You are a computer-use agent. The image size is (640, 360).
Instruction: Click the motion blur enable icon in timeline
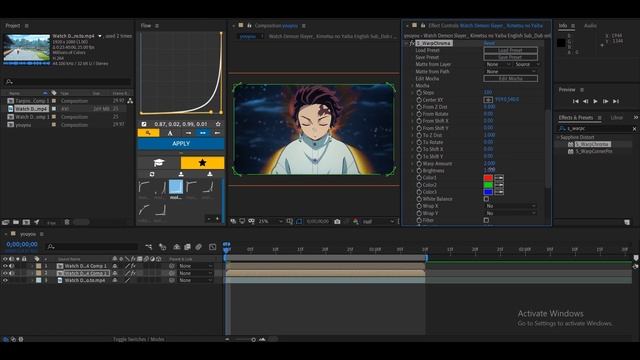[198, 247]
